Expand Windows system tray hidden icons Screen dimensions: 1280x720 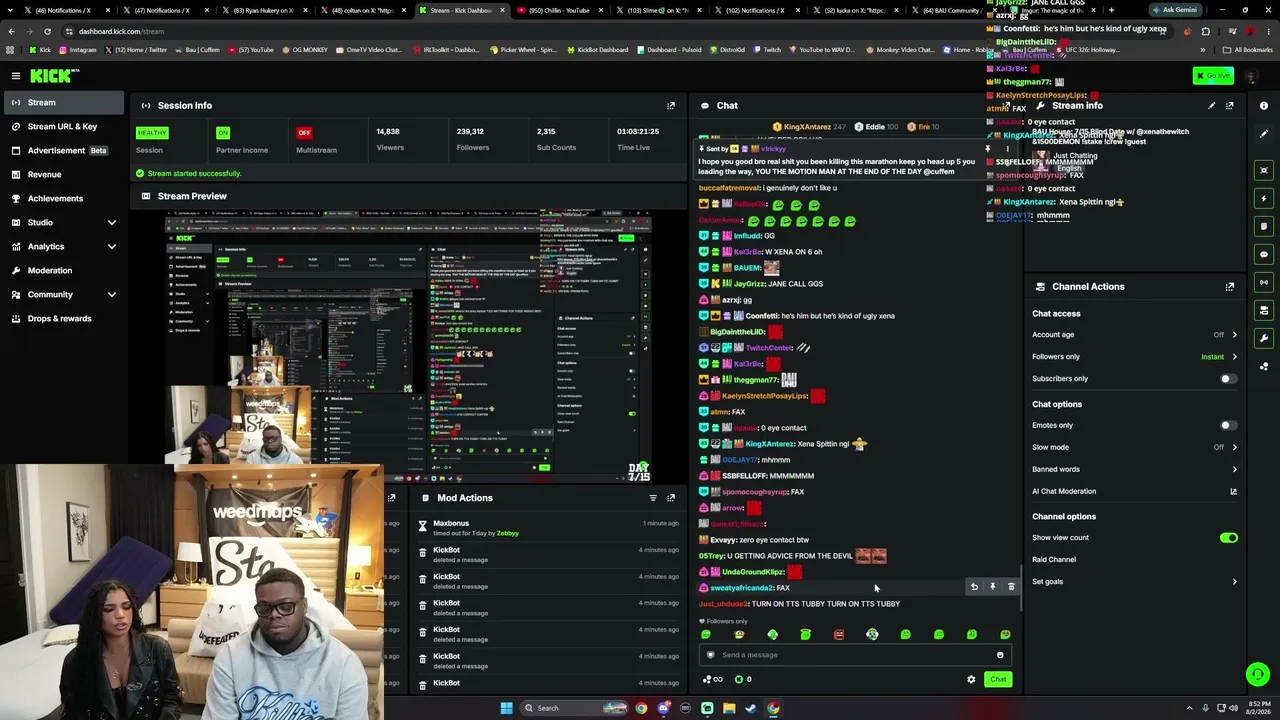(x=1189, y=708)
